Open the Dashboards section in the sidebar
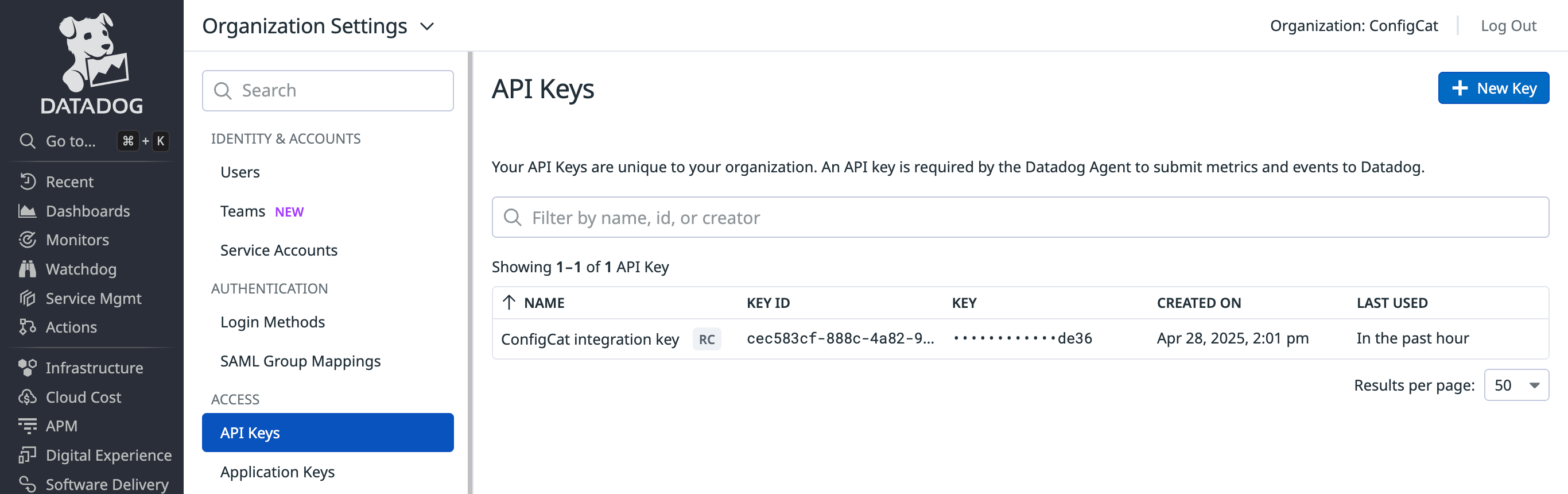Screen dimensions: 1568x494 click(x=88, y=211)
